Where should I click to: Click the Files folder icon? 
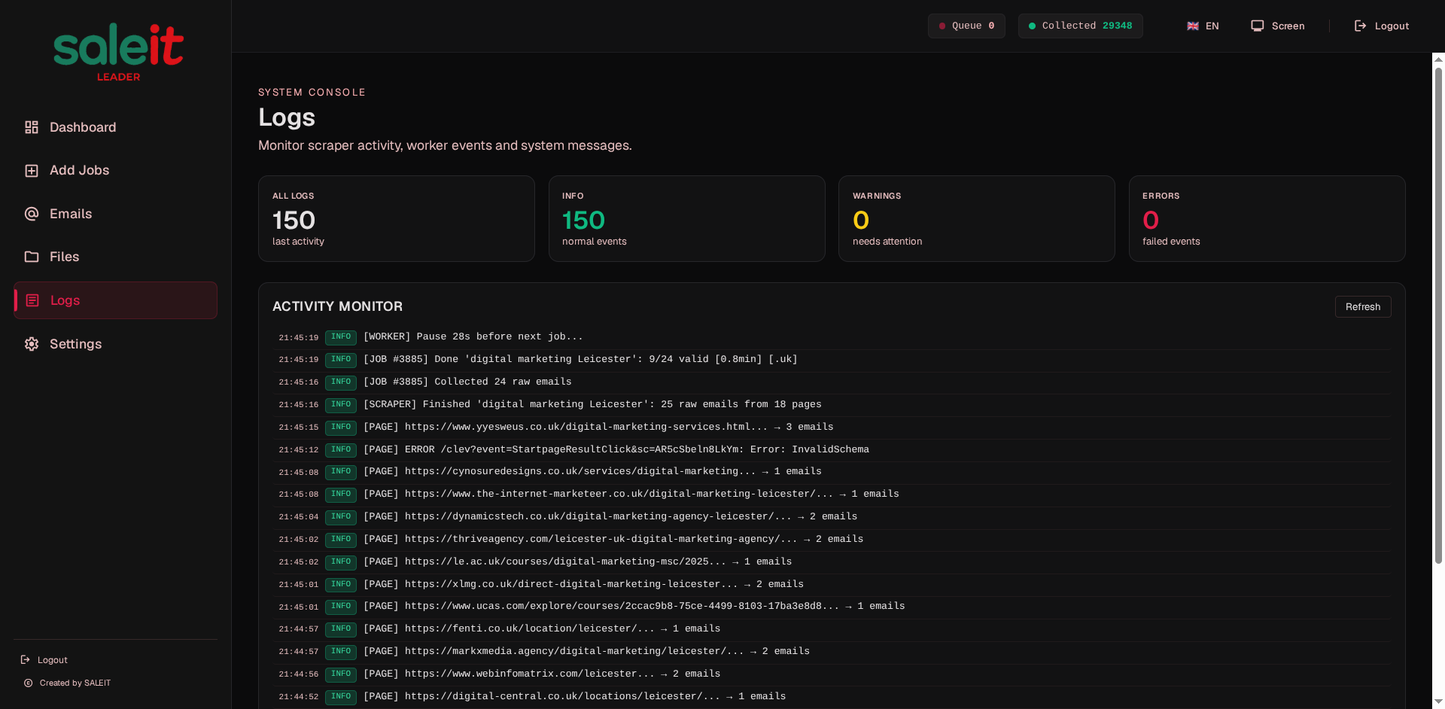31,257
